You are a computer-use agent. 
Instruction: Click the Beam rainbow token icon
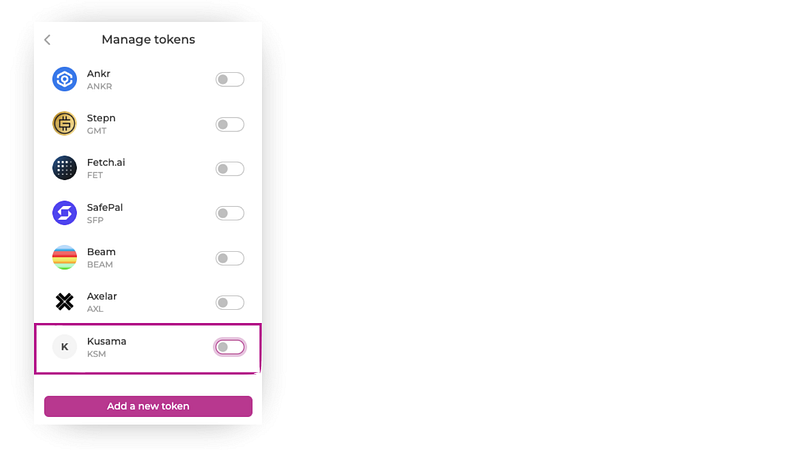click(64, 258)
